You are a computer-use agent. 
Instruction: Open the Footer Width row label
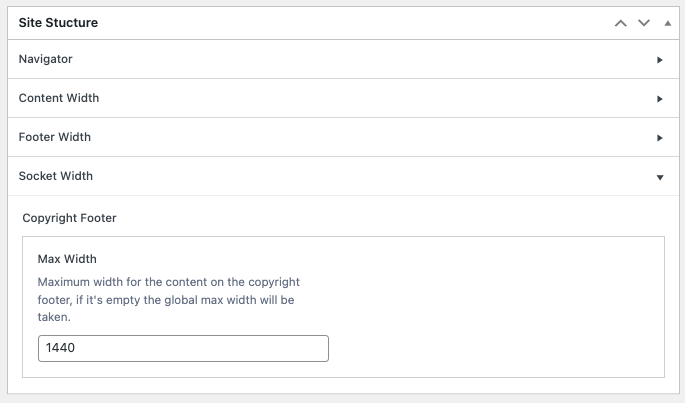tap(55, 137)
